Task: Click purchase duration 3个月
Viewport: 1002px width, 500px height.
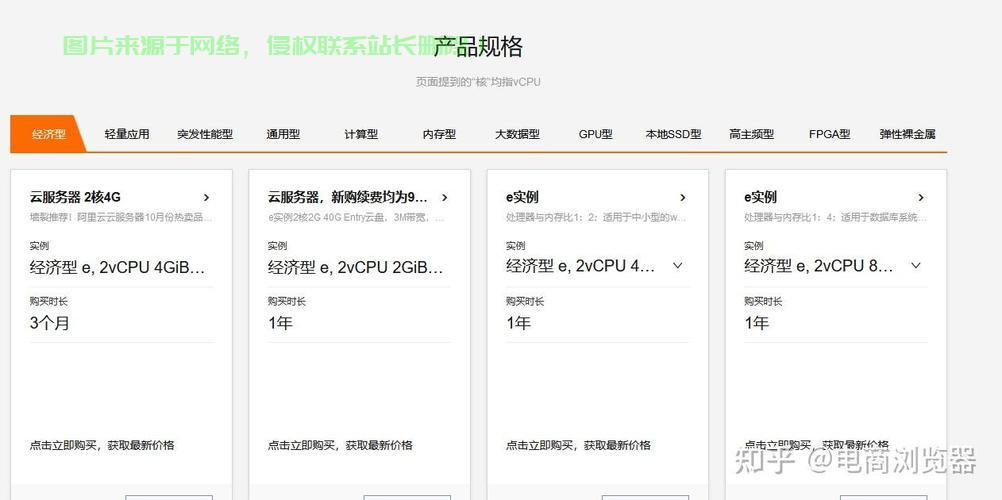Action: (50, 323)
